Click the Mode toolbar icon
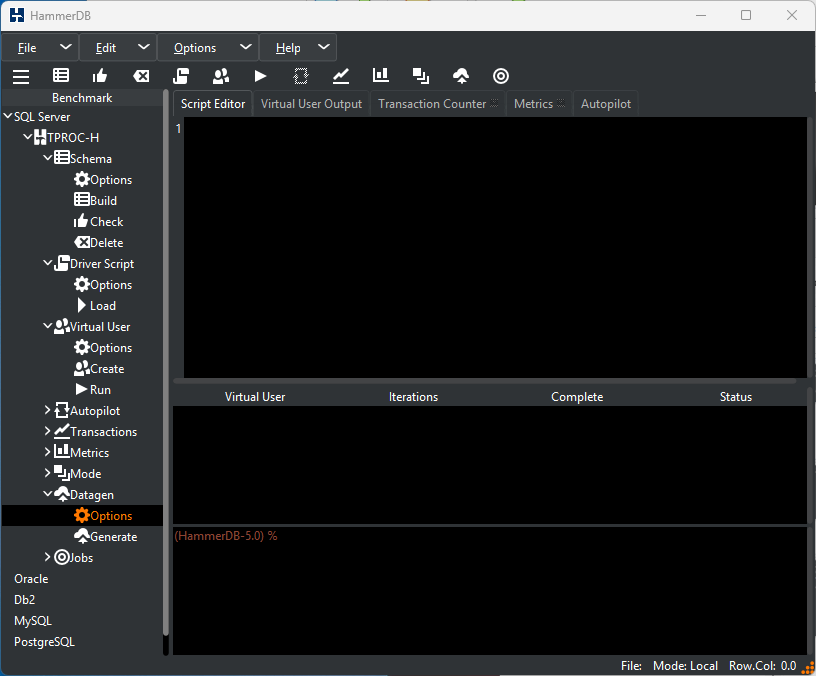This screenshot has height=676, width=816. 420,76
